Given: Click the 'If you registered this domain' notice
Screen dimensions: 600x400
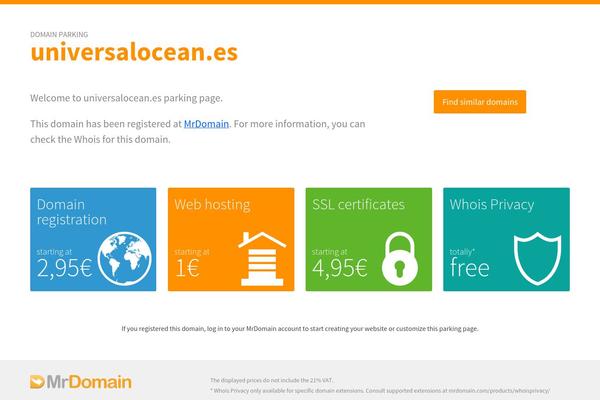Looking at the screenshot, I should [x=300, y=328].
